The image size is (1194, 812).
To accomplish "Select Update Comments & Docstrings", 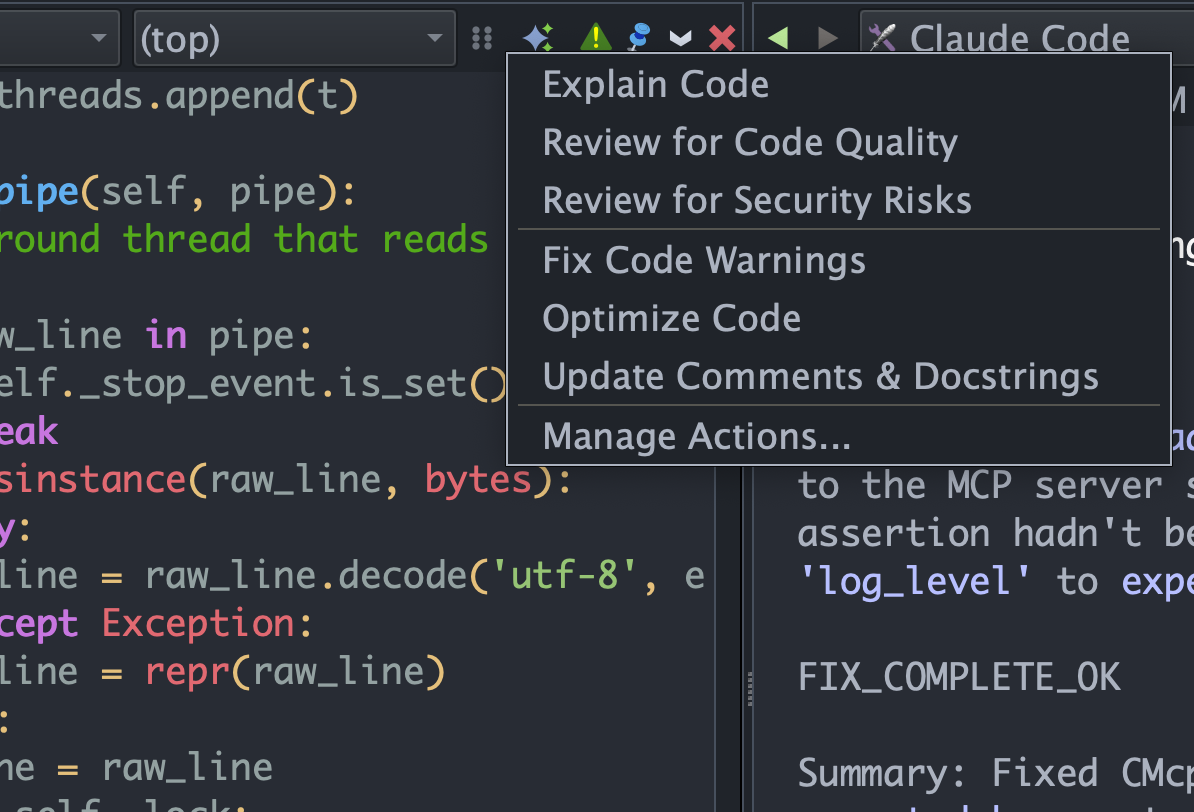I will 838,376.
